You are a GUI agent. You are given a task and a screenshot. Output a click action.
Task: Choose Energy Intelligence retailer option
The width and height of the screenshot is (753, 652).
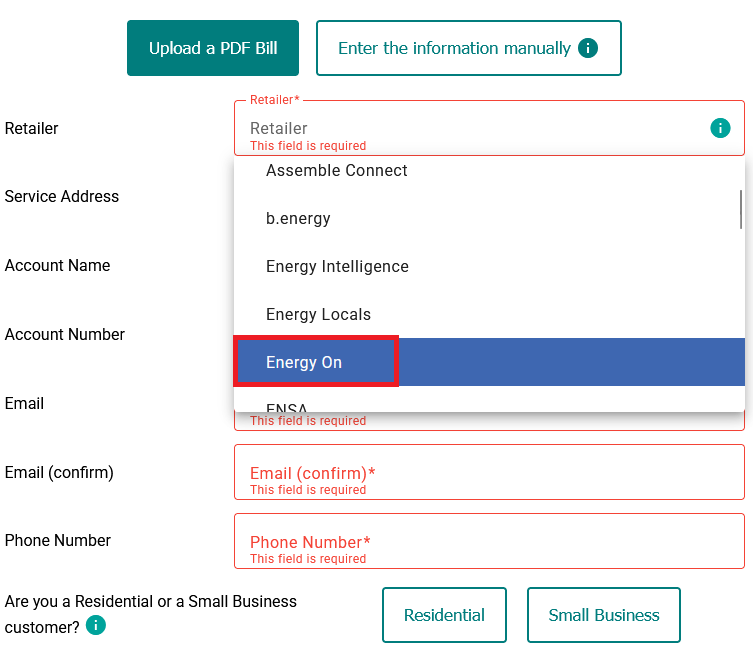(489, 266)
